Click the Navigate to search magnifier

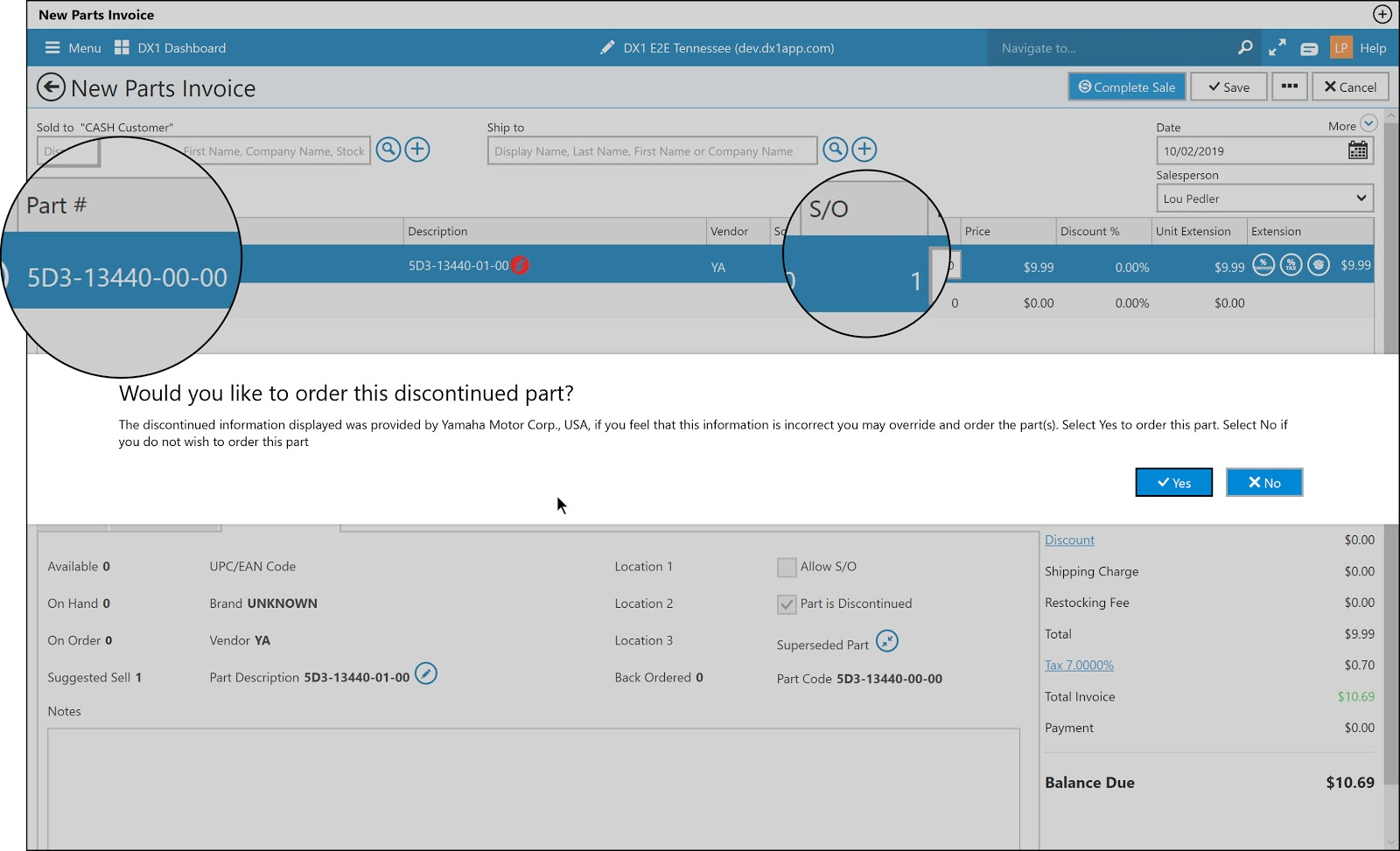click(1245, 48)
